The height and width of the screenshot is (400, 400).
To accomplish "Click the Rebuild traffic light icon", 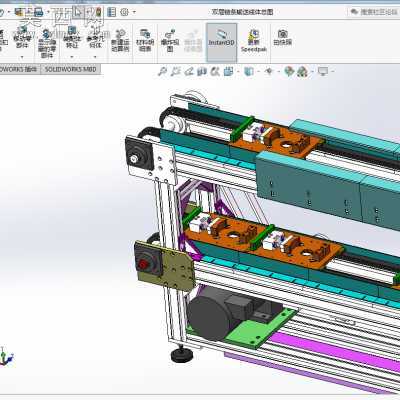I will 98,13.
